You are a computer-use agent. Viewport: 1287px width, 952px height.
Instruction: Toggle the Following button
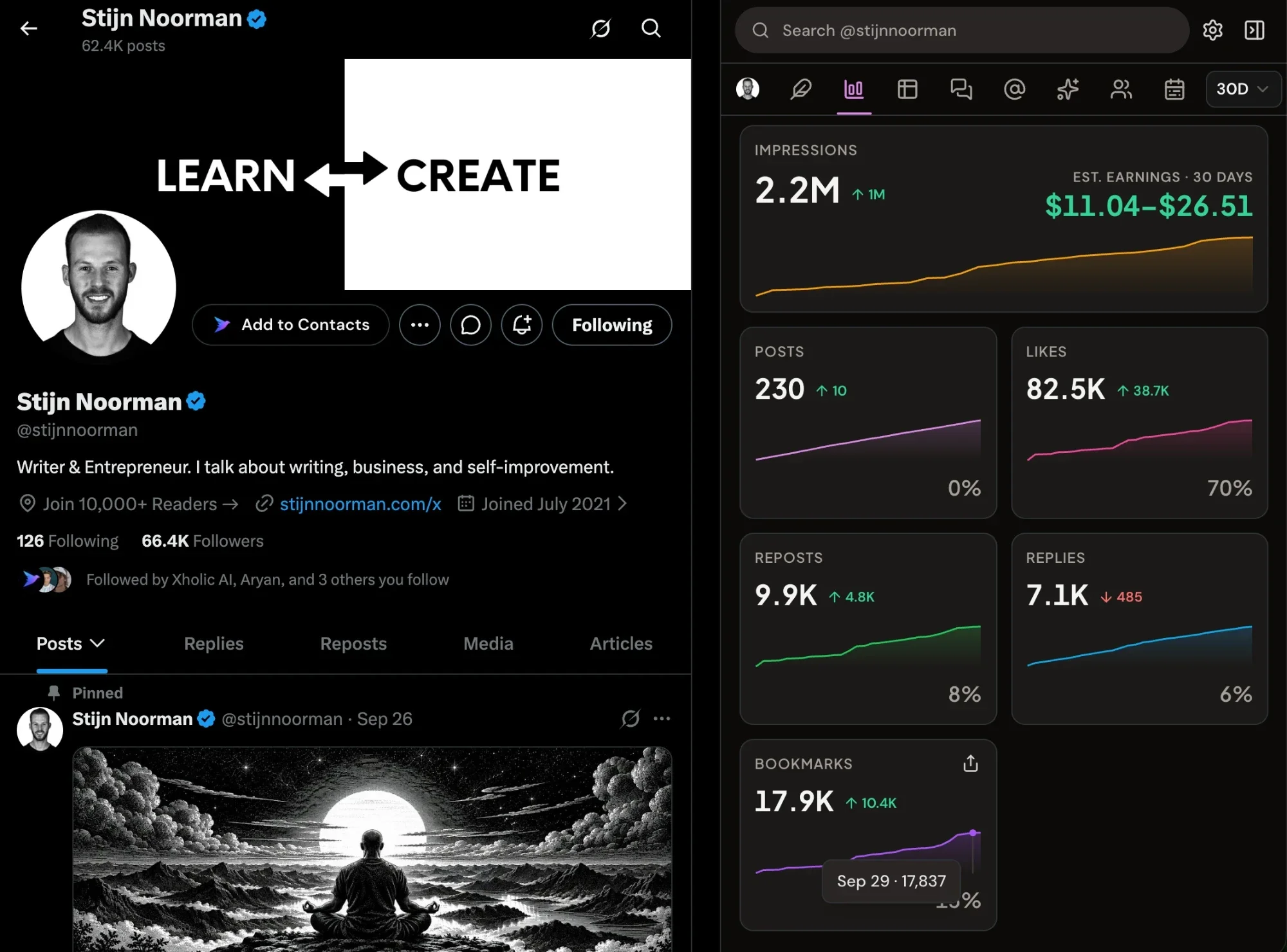612,325
